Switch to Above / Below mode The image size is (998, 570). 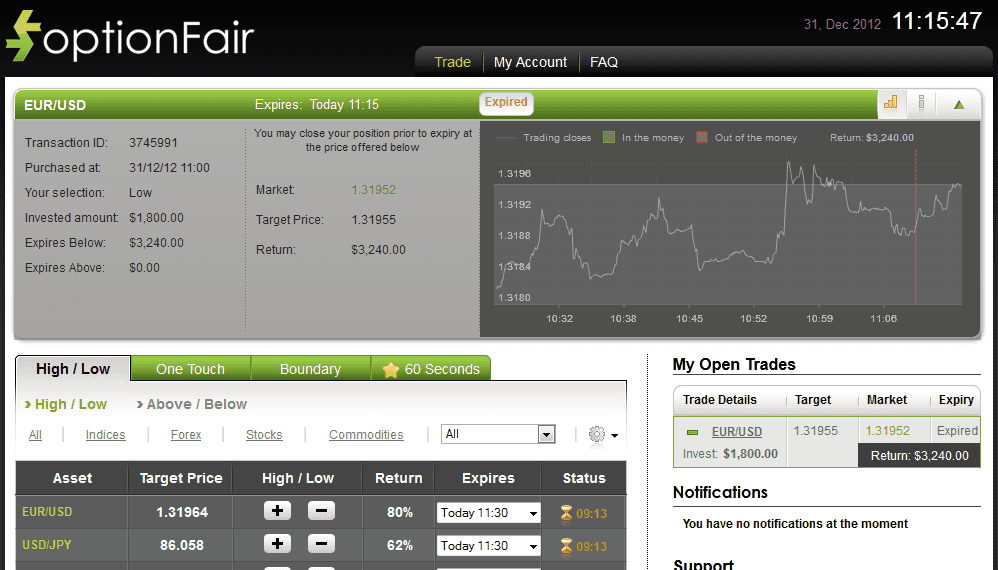click(x=192, y=404)
